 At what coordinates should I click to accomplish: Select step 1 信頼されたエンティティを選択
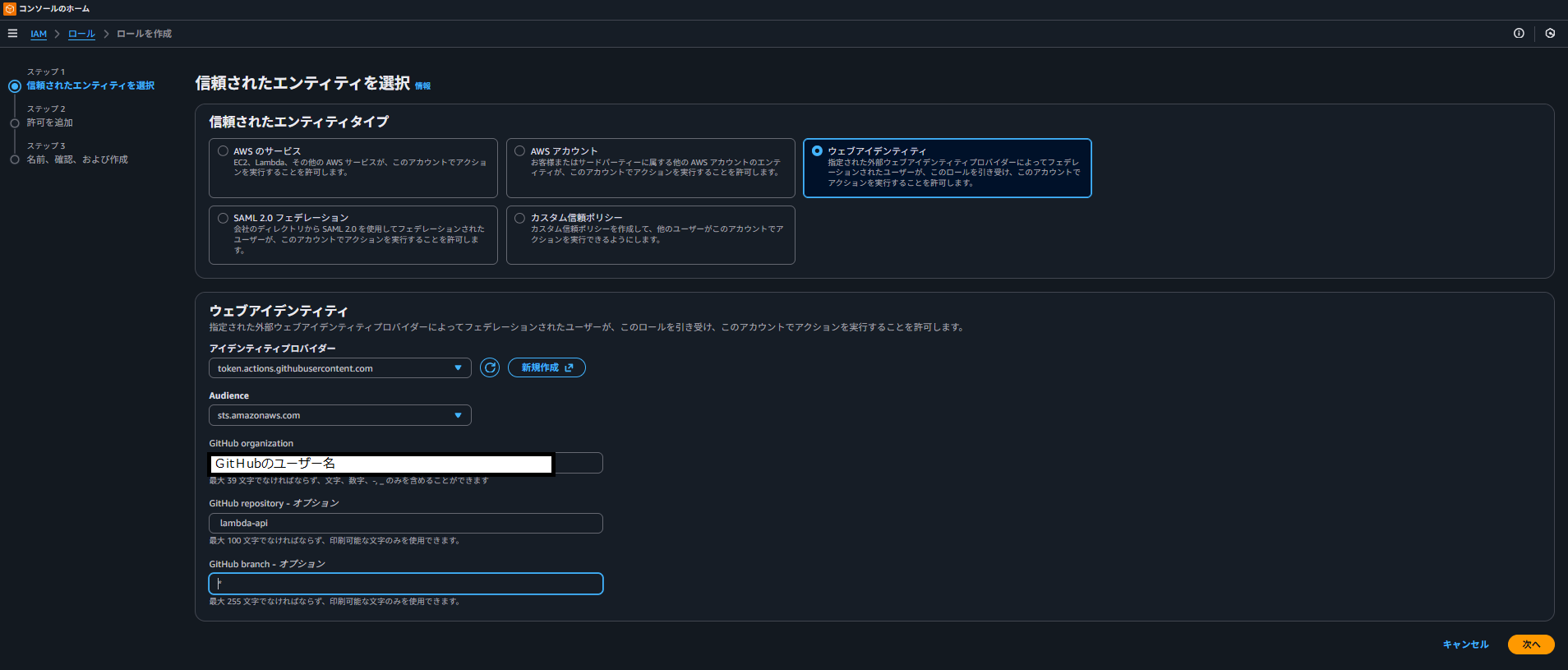tap(90, 85)
